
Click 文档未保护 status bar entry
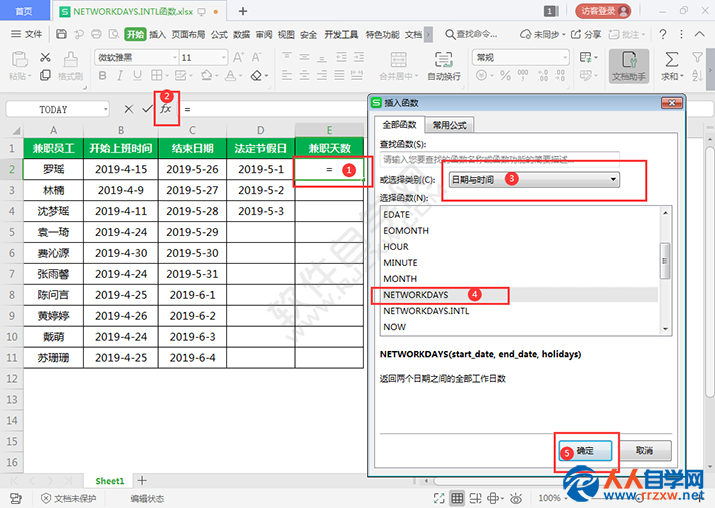tap(69, 498)
